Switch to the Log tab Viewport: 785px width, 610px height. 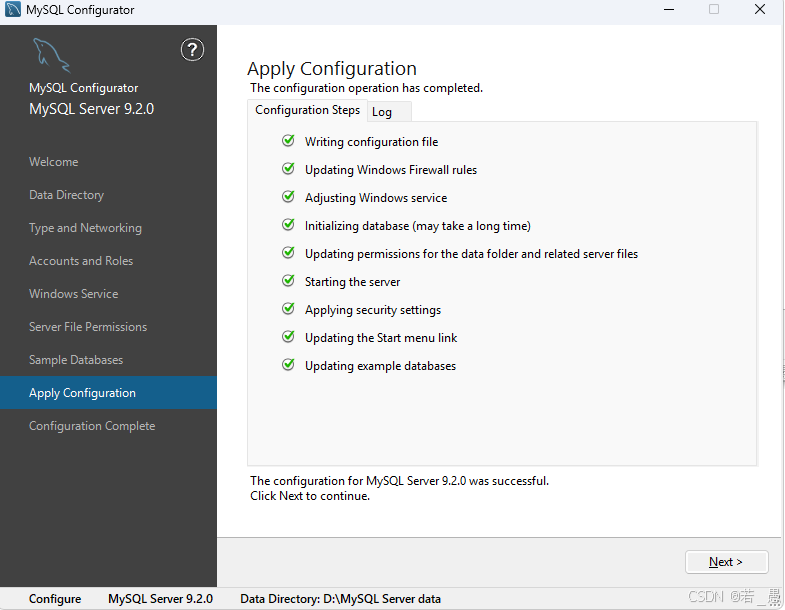[389, 112]
